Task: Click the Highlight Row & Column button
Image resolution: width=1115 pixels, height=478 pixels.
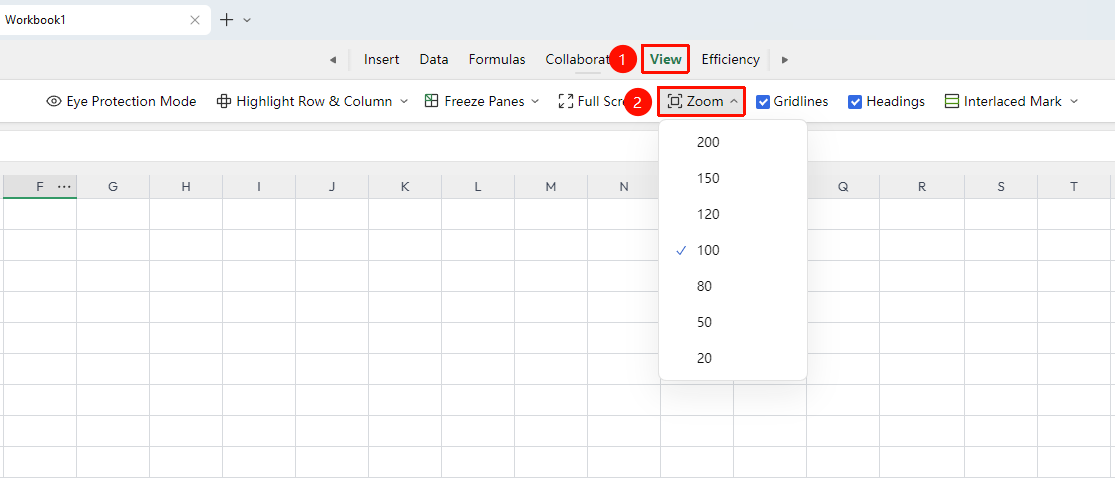Action: pyautogui.click(x=304, y=102)
